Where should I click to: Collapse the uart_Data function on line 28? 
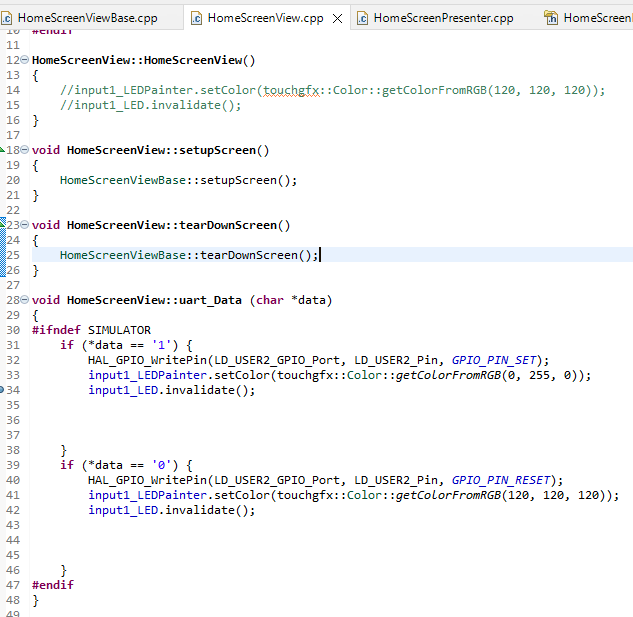pos(25,300)
